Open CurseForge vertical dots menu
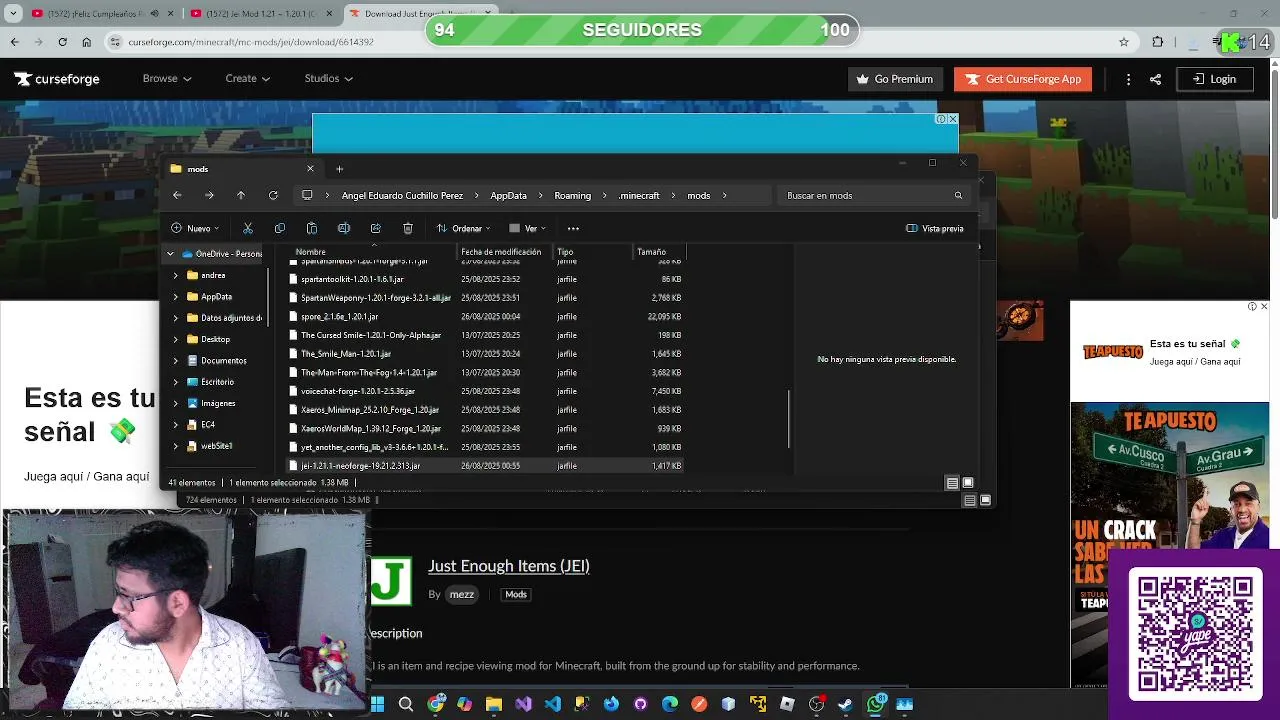Viewport: 1280px width, 720px height. click(1128, 79)
